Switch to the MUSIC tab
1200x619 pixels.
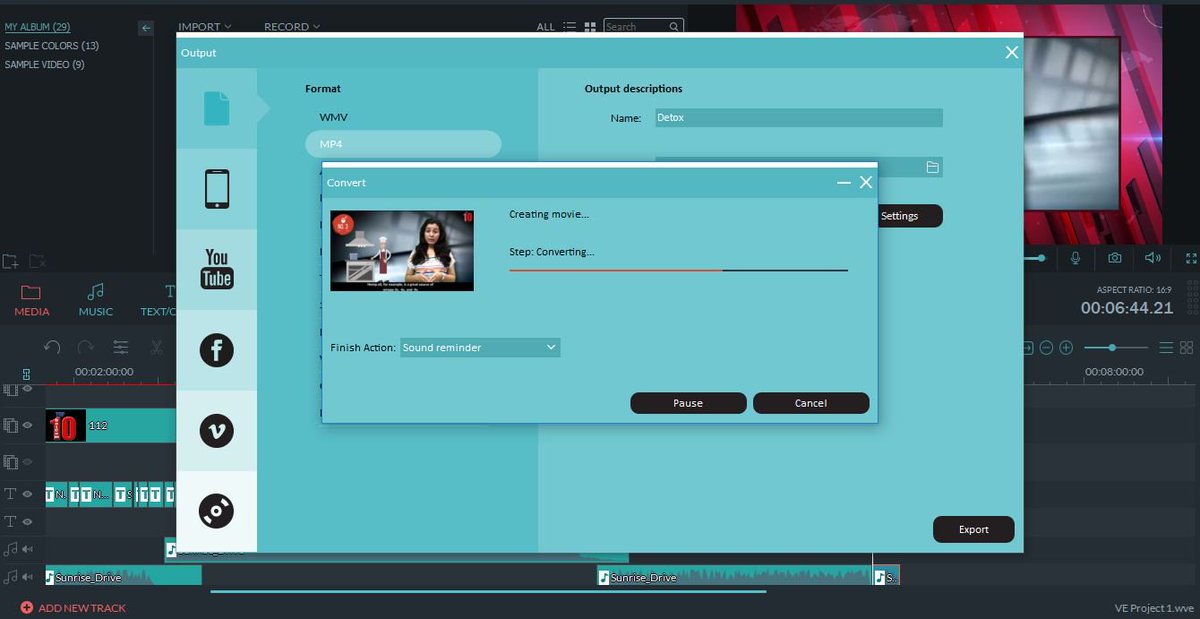point(96,299)
